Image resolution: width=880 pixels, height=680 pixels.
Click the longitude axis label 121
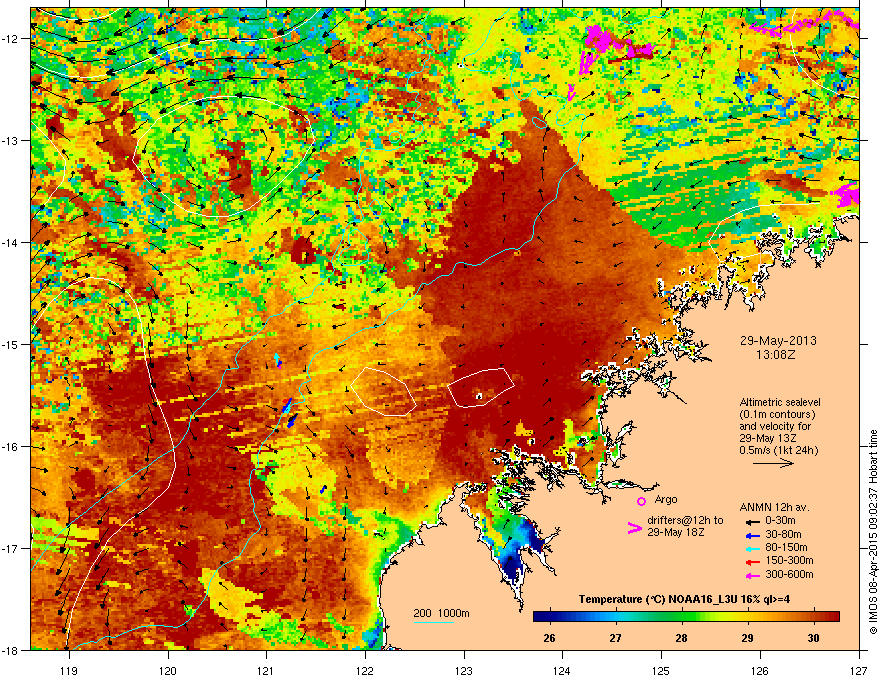266,670
